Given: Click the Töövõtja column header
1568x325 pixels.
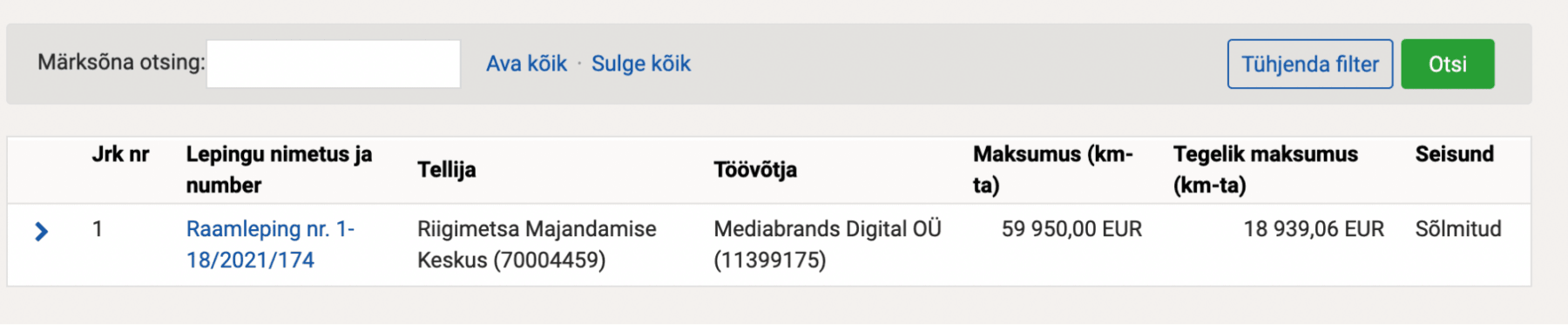Looking at the screenshot, I should click(x=755, y=170).
